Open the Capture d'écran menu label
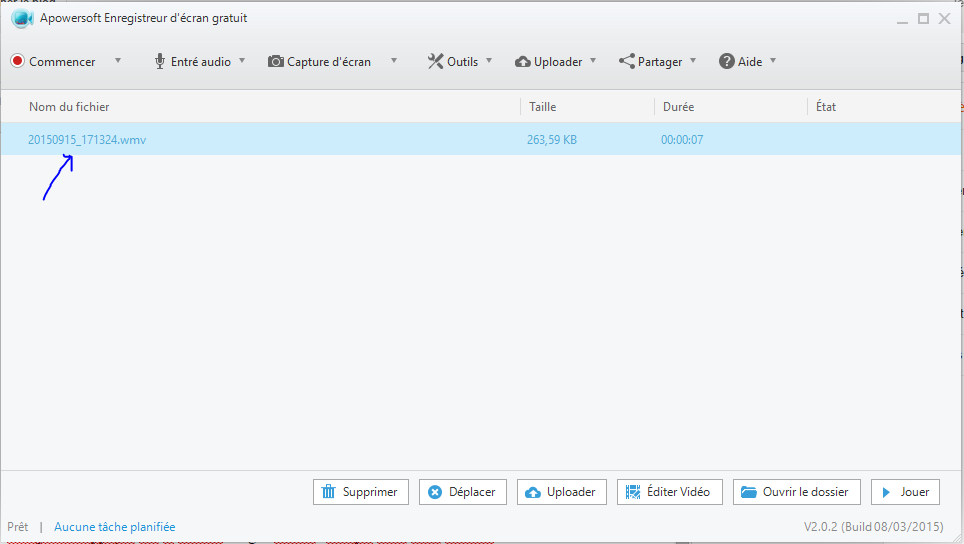 point(329,61)
